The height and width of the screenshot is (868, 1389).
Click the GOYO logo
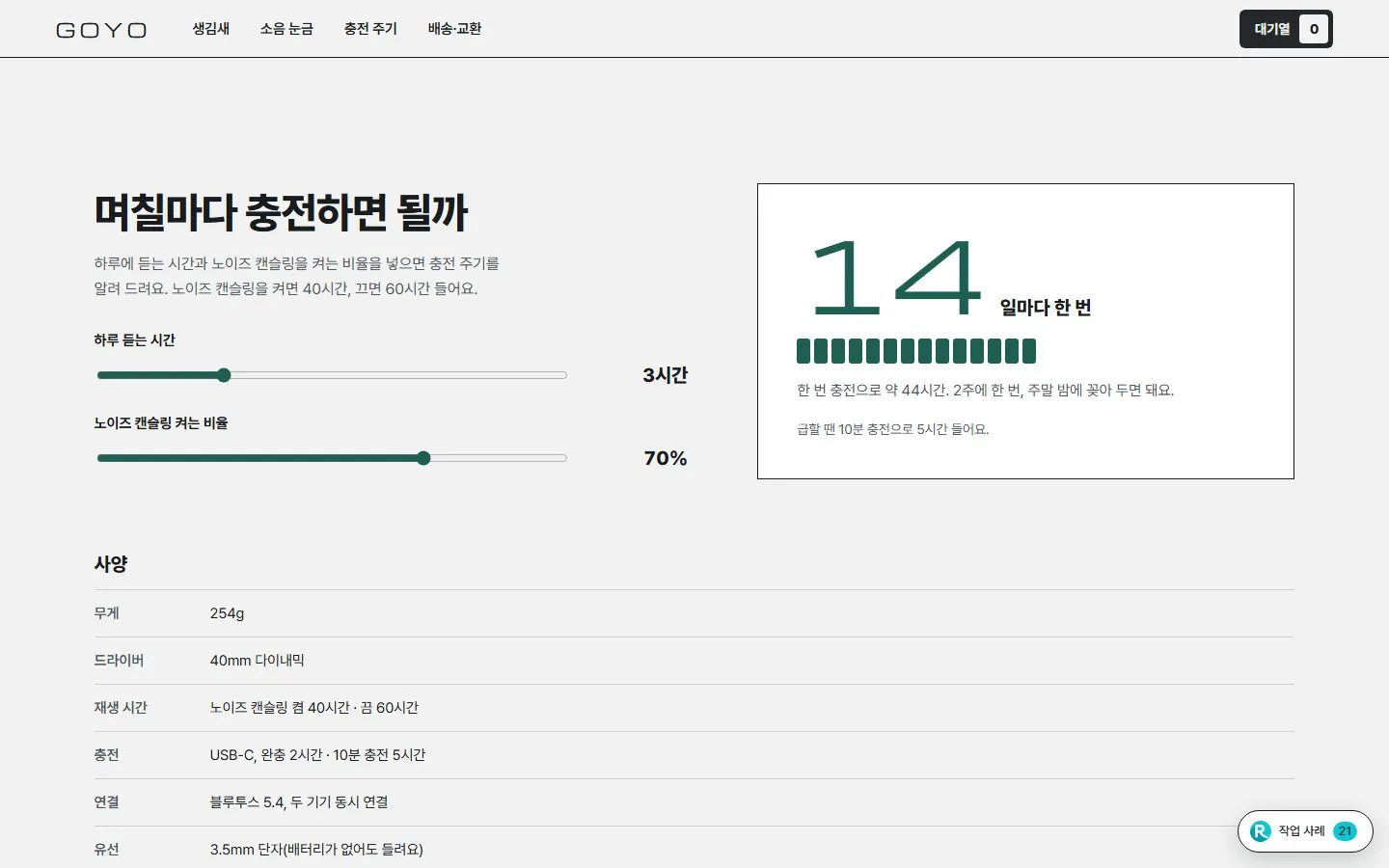tap(101, 30)
